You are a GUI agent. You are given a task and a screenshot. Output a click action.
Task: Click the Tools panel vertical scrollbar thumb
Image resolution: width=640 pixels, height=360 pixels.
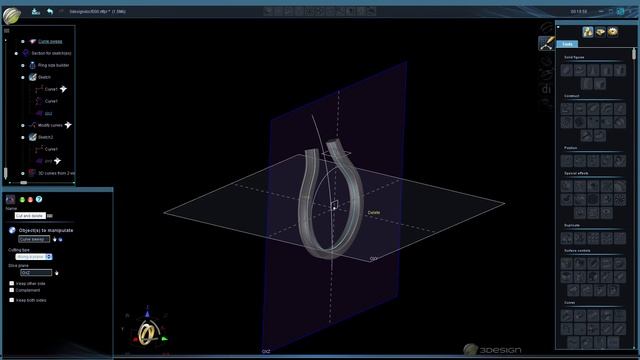tap(633, 53)
